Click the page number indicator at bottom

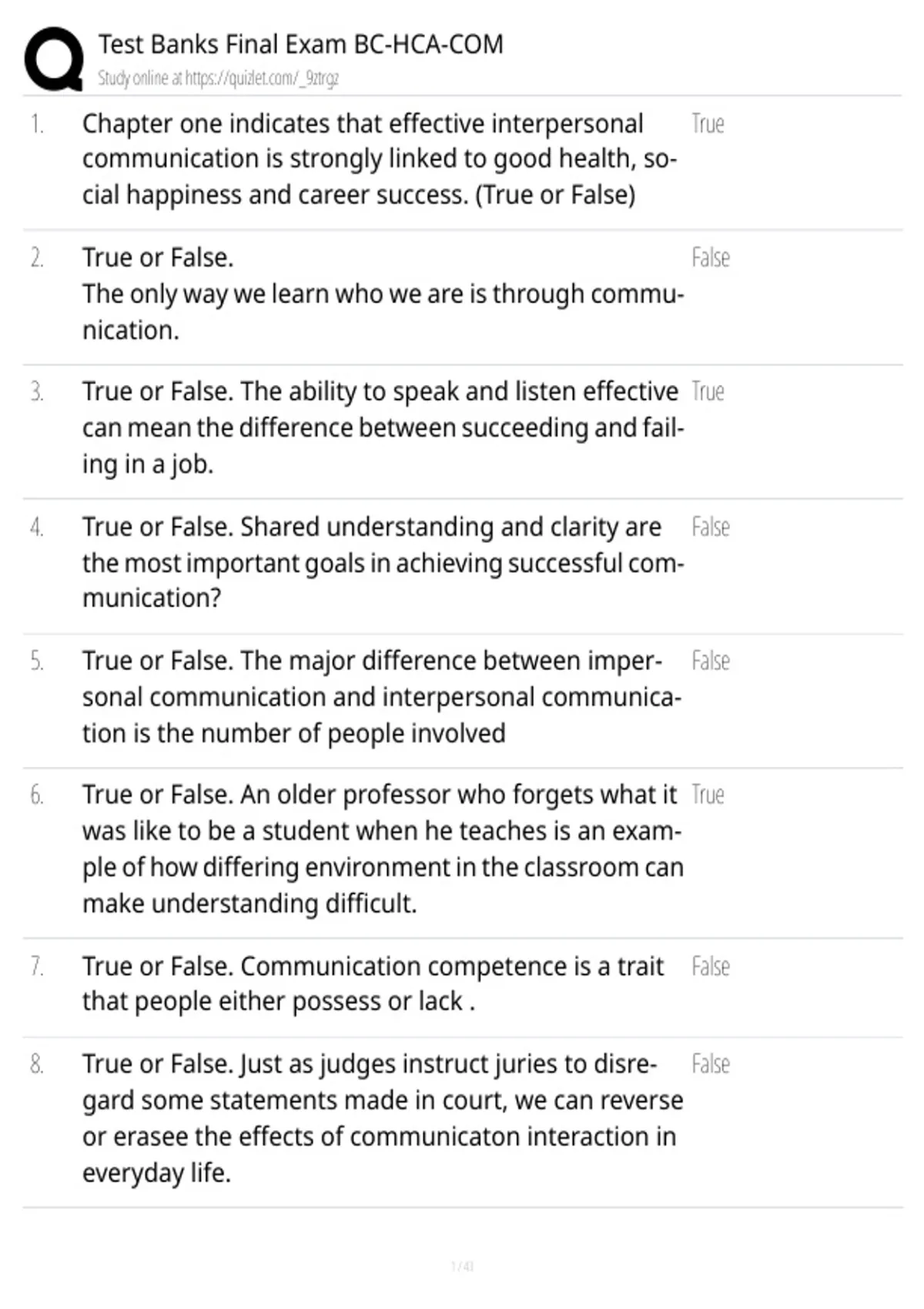tap(462, 1266)
